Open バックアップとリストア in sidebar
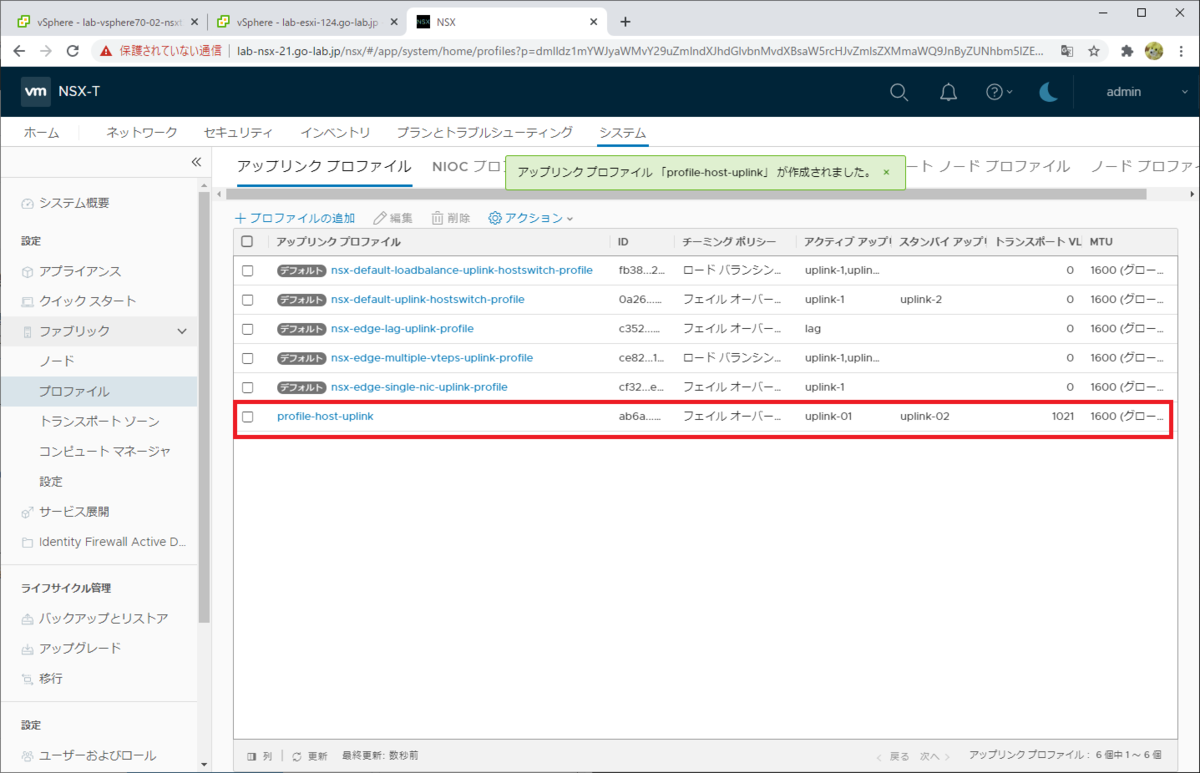Image resolution: width=1200 pixels, height=773 pixels. pos(103,618)
